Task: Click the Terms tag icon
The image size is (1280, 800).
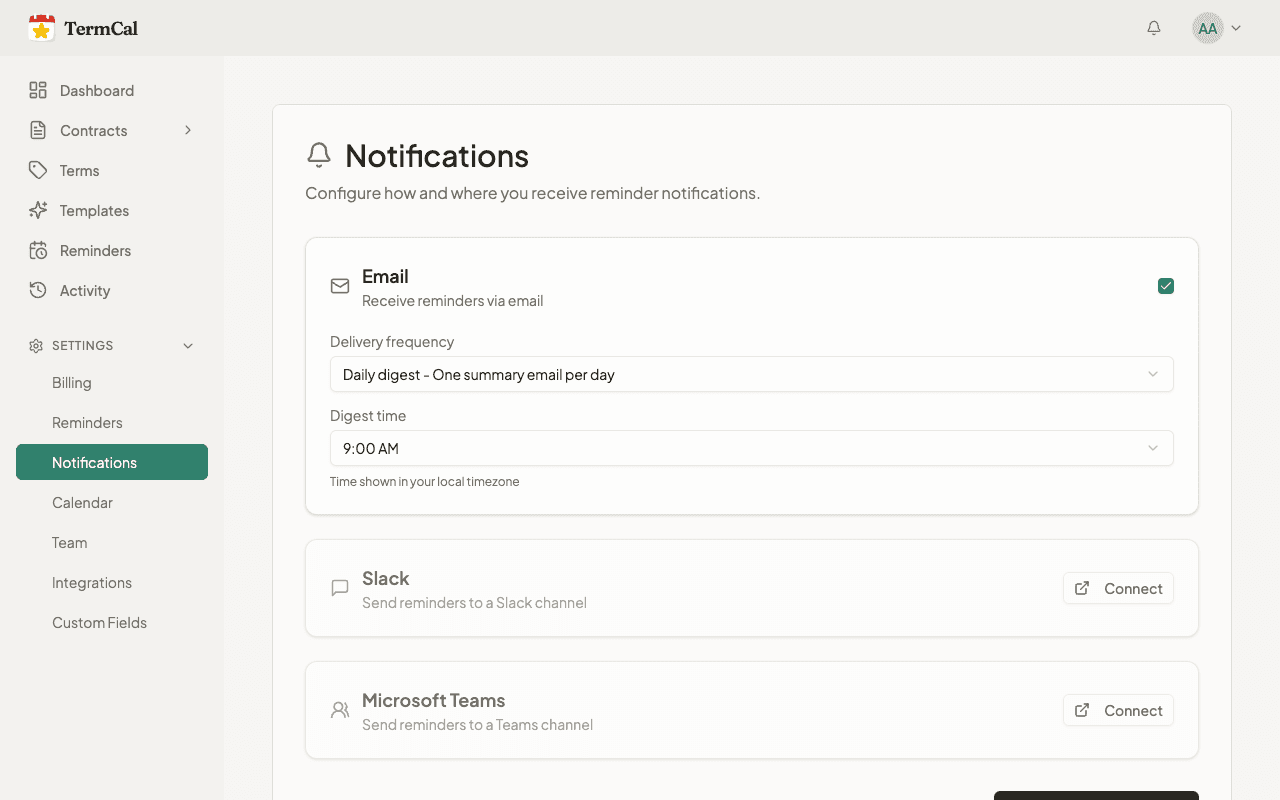Action: [x=38, y=171]
